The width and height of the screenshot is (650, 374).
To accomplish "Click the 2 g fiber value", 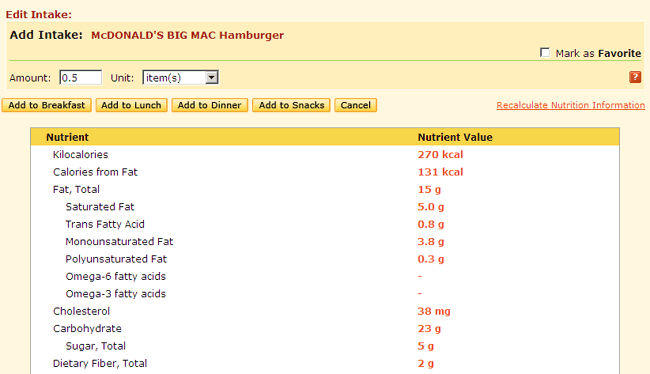I will [426, 364].
